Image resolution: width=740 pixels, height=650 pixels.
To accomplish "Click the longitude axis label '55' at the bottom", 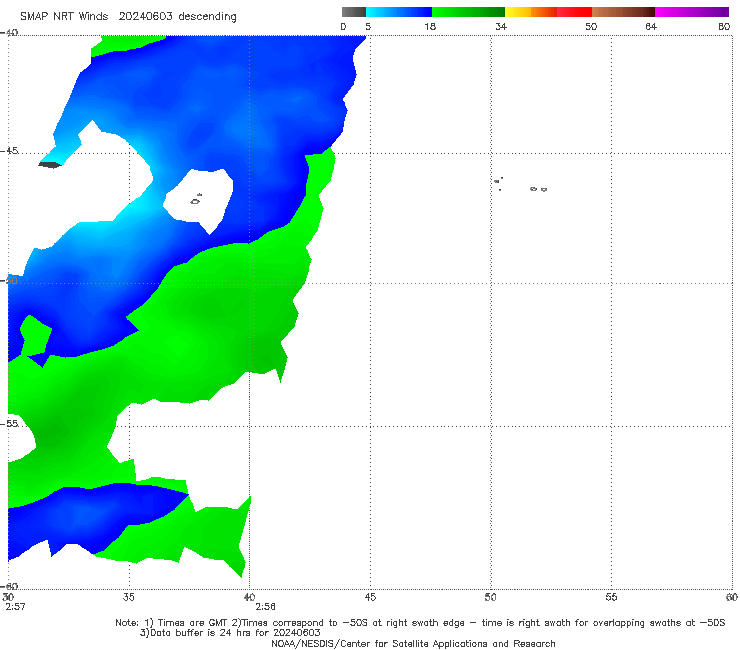I will pos(611,597).
